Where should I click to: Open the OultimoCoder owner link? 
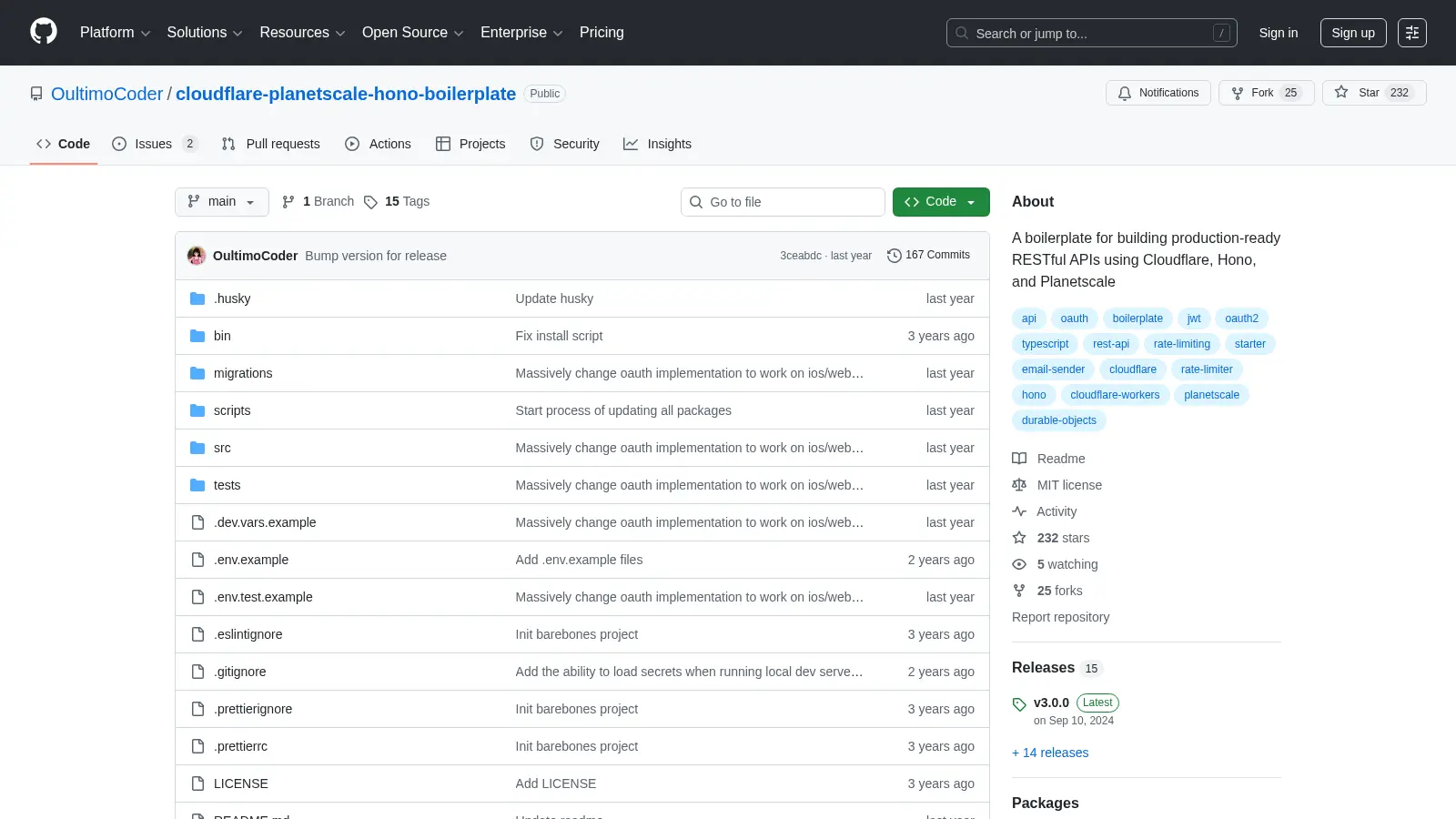click(106, 94)
